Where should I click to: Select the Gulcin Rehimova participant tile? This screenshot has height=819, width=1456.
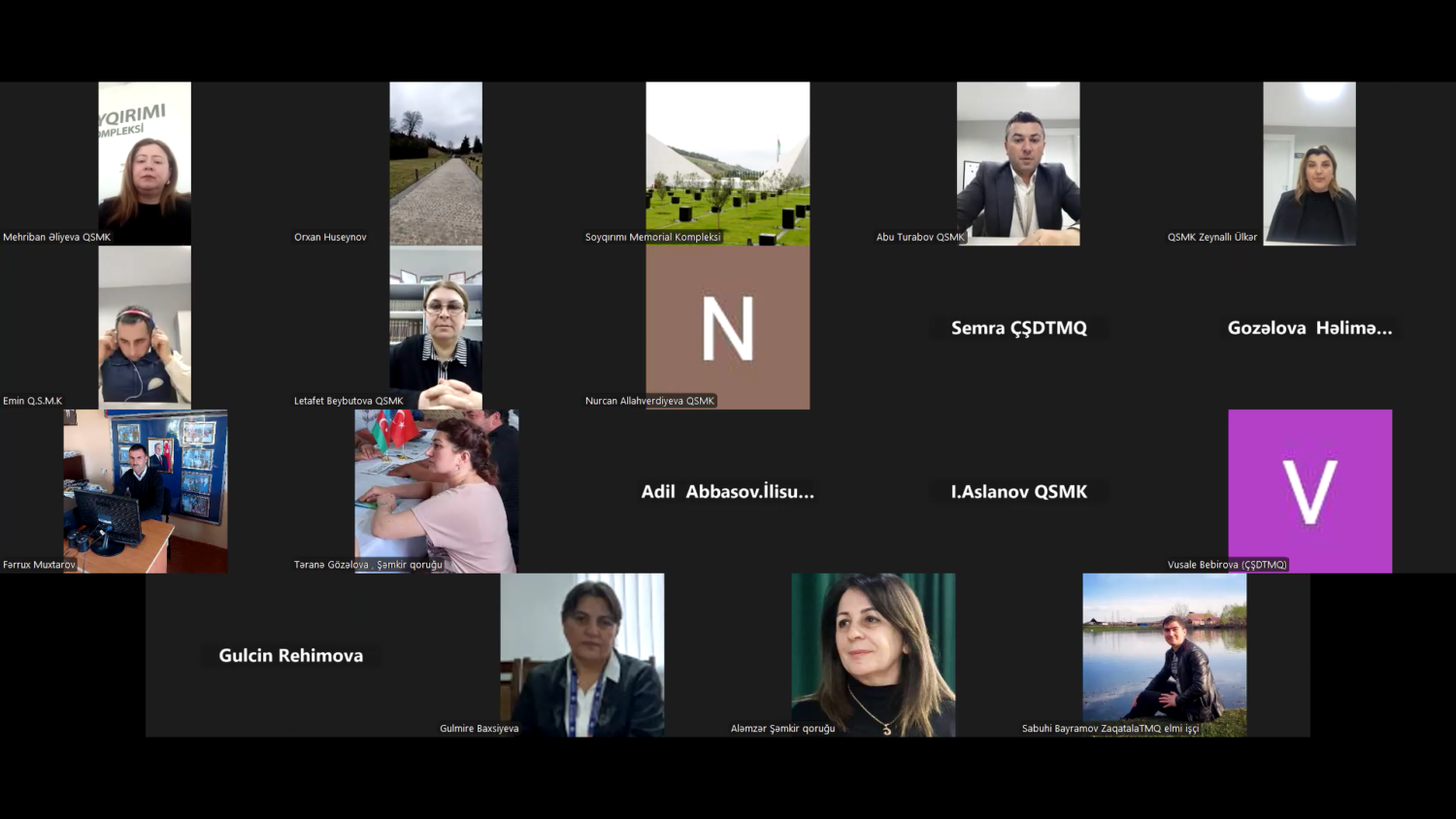(x=290, y=656)
